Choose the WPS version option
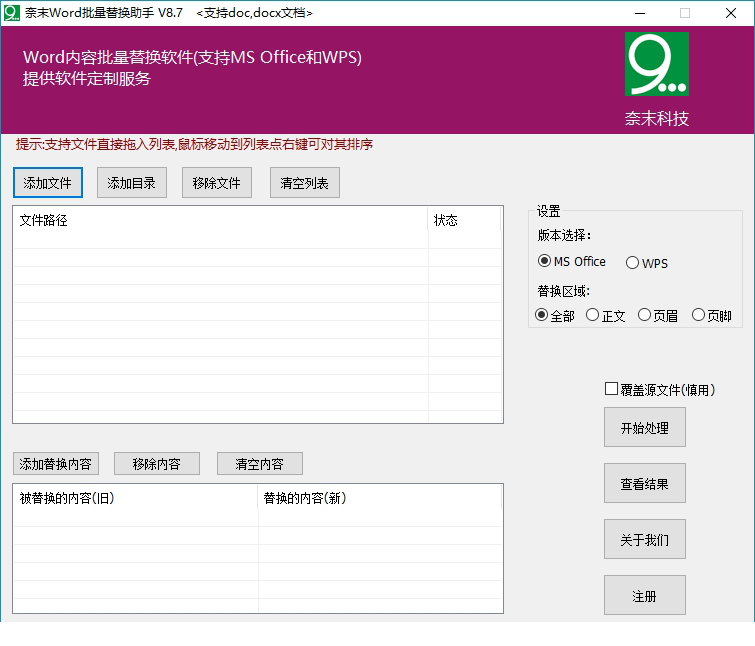 (632, 263)
